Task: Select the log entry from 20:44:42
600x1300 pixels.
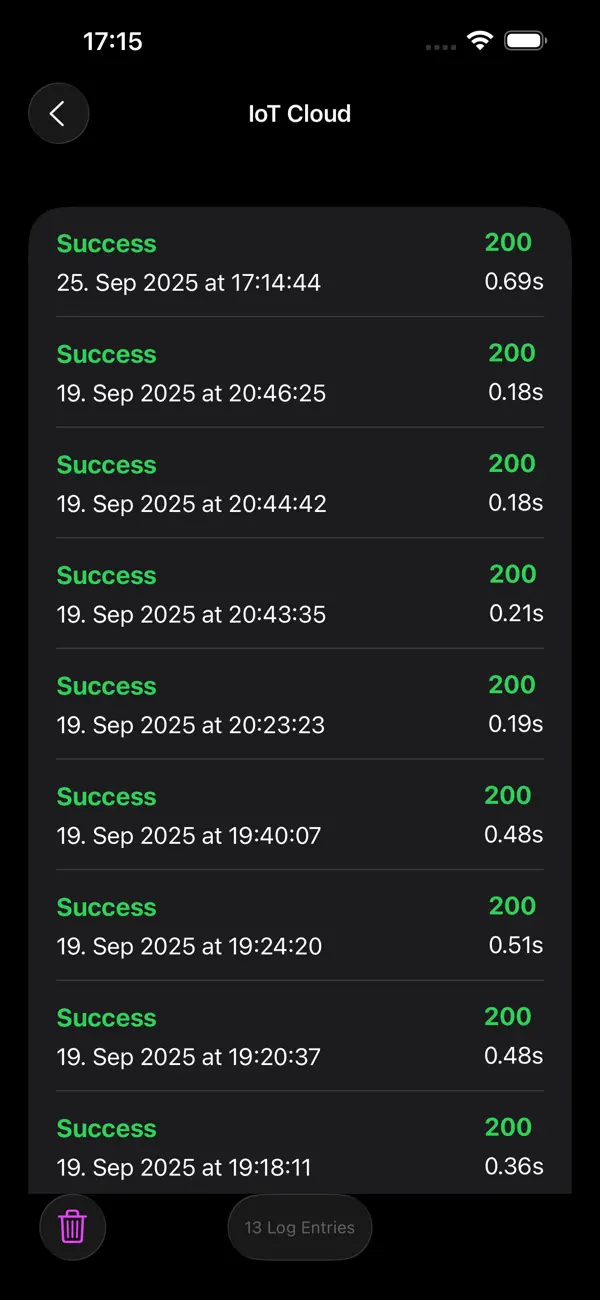Action: pyautogui.click(x=300, y=483)
